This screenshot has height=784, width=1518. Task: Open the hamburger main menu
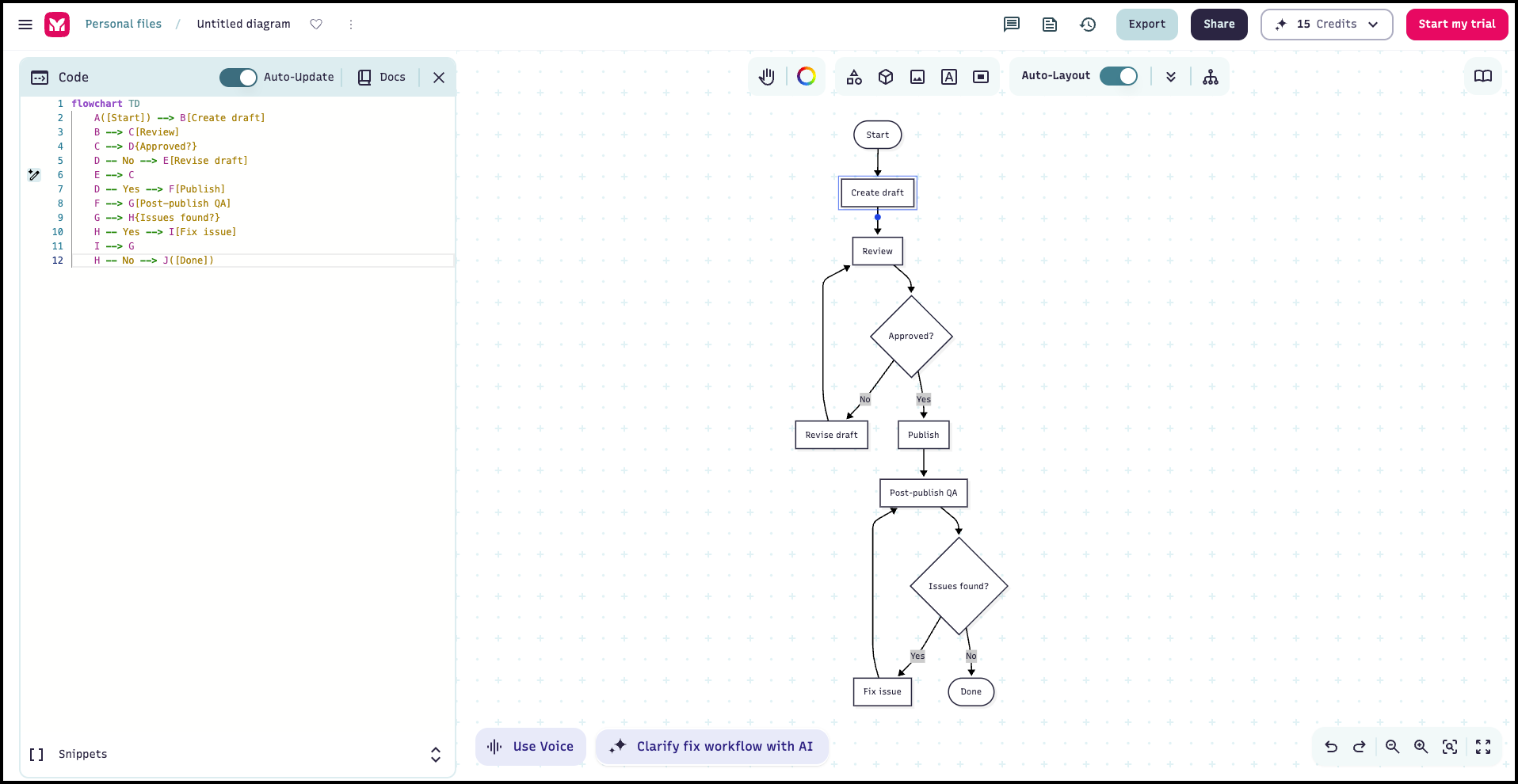pos(25,25)
